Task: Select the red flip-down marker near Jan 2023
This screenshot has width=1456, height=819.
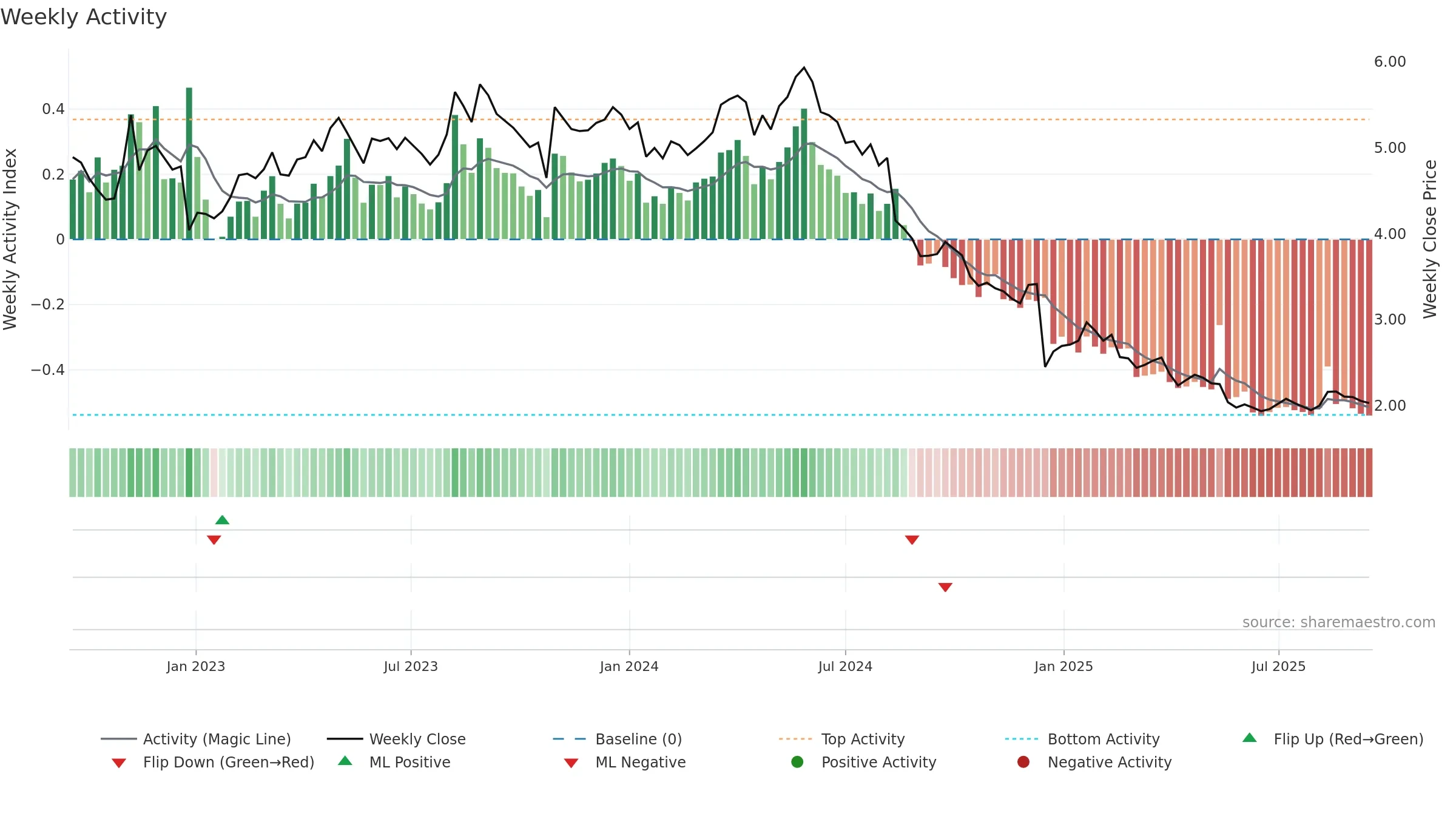Action: [x=214, y=540]
